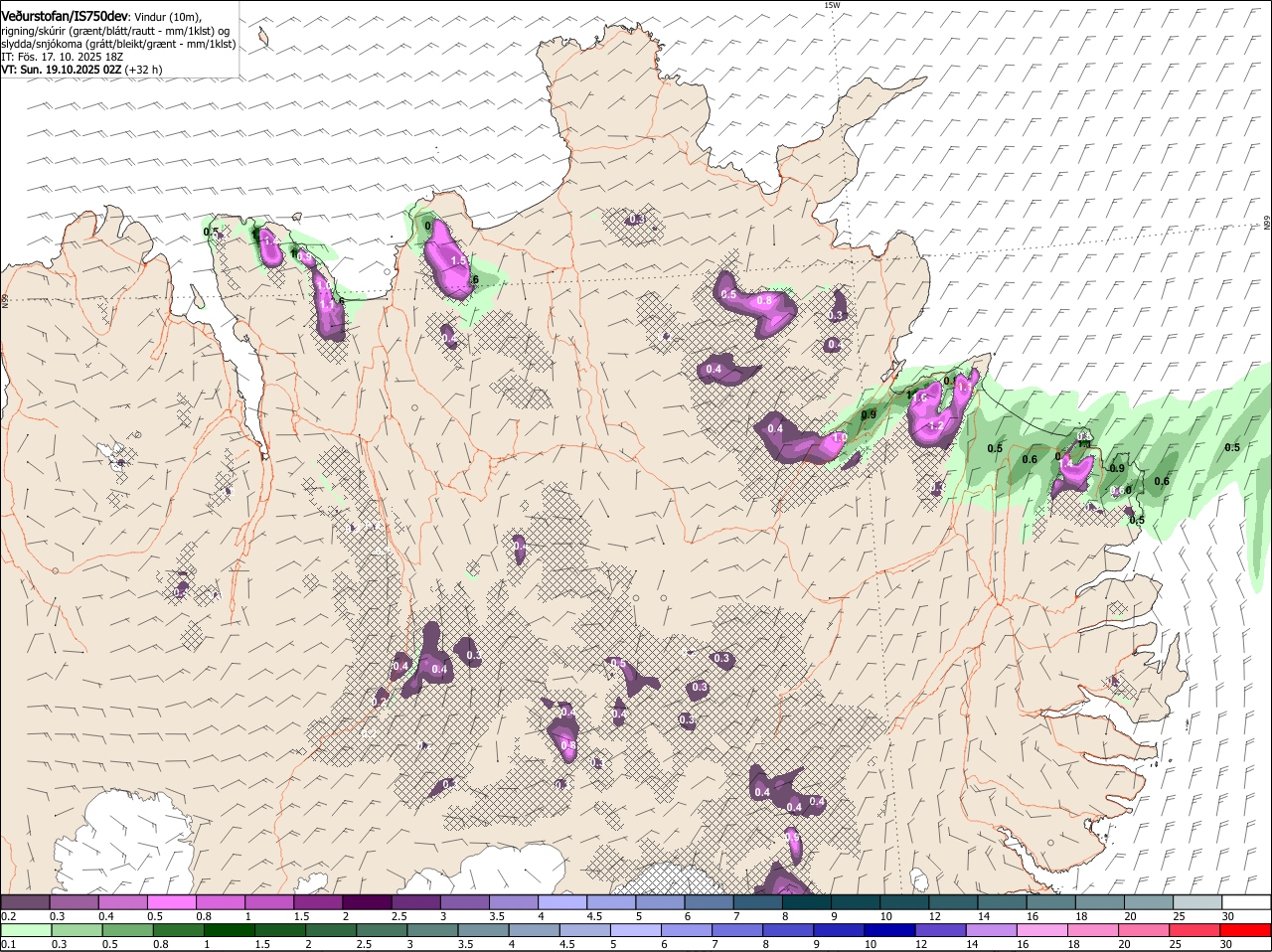The height and width of the screenshot is (952, 1272).
Task: Click the 0.2 swatch in the purple snow scale
Action: coord(25,901)
